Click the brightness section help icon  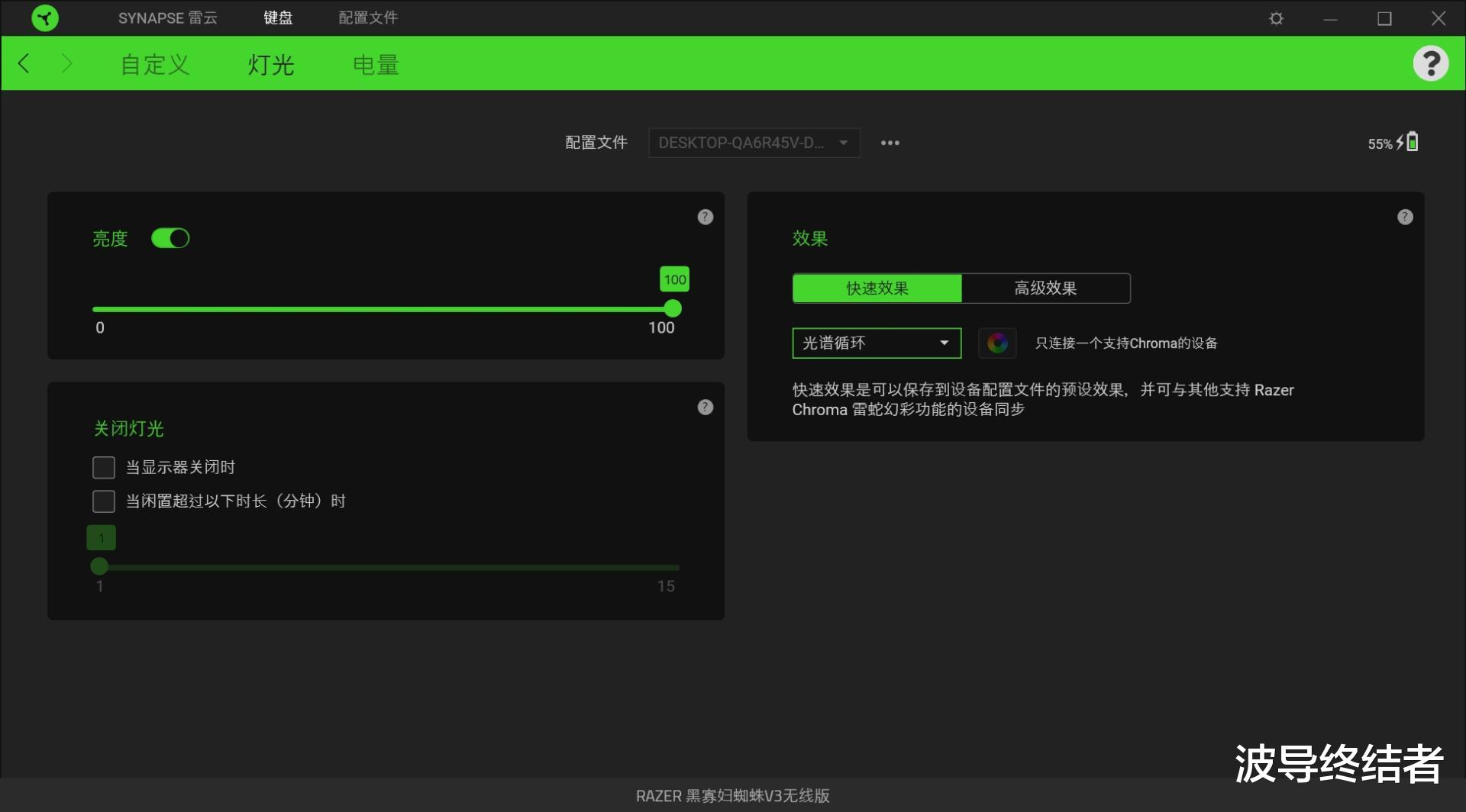pyautogui.click(x=705, y=217)
